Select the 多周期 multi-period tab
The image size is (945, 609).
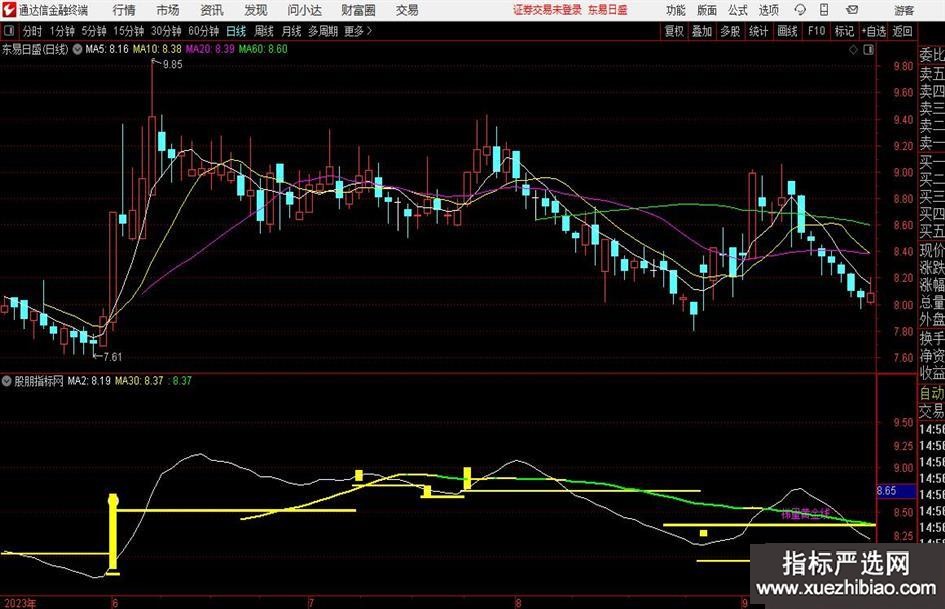click(x=323, y=31)
